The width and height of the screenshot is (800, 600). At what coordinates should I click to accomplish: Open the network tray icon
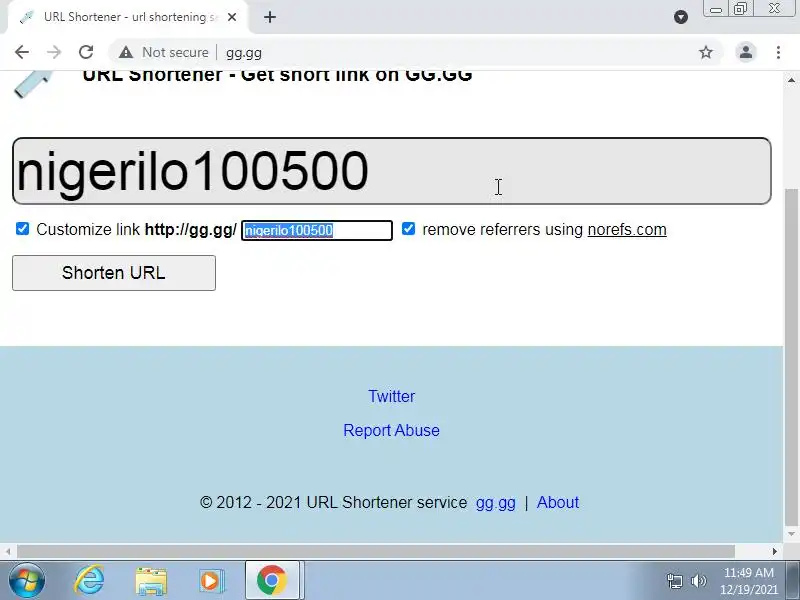[674, 581]
